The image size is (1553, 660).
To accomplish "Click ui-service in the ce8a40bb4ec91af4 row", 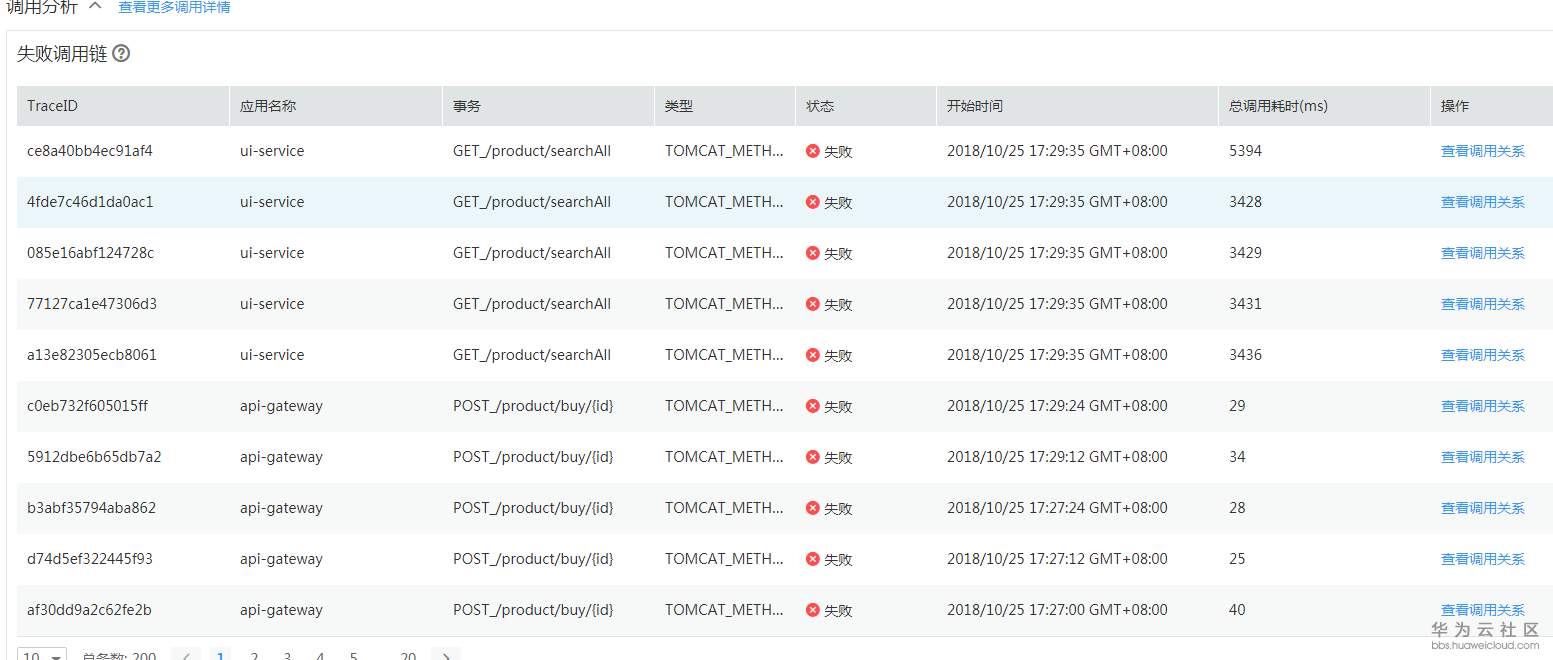I will 272,151.
